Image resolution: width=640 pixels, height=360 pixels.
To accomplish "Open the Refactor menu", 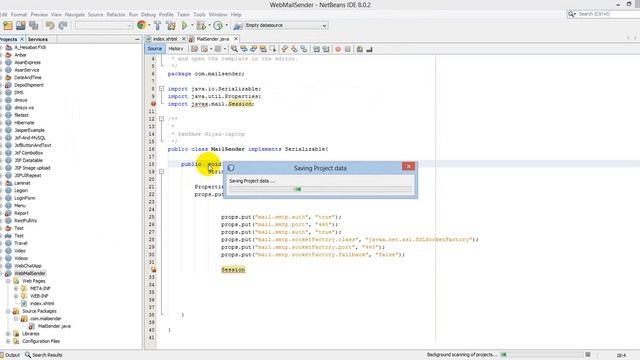I will click(116, 14).
